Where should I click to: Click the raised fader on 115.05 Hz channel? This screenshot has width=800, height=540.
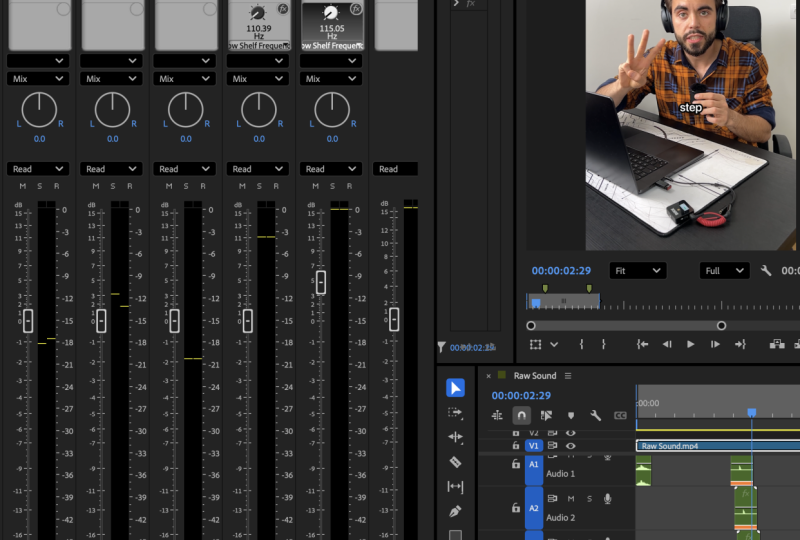[320, 282]
